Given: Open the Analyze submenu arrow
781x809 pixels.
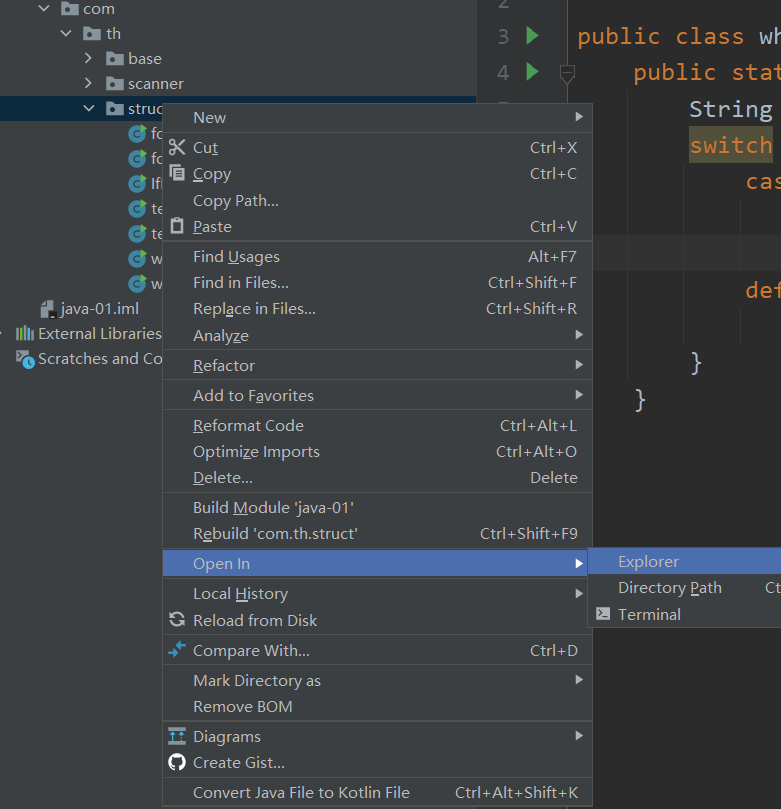Looking at the screenshot, I should tap(579, 334).
